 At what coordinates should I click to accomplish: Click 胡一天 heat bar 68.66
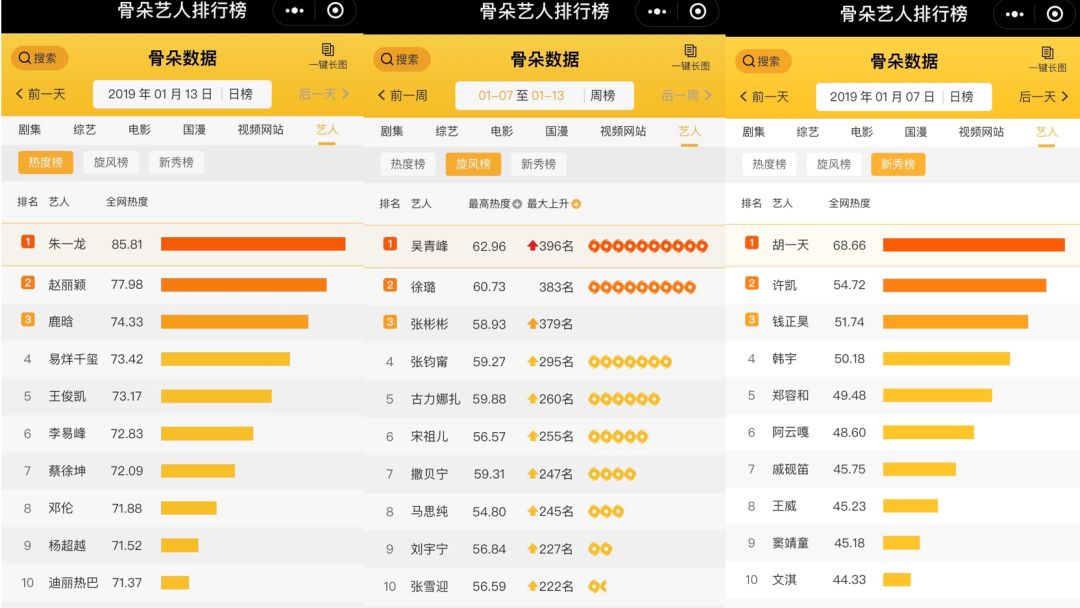click(973, 244)
